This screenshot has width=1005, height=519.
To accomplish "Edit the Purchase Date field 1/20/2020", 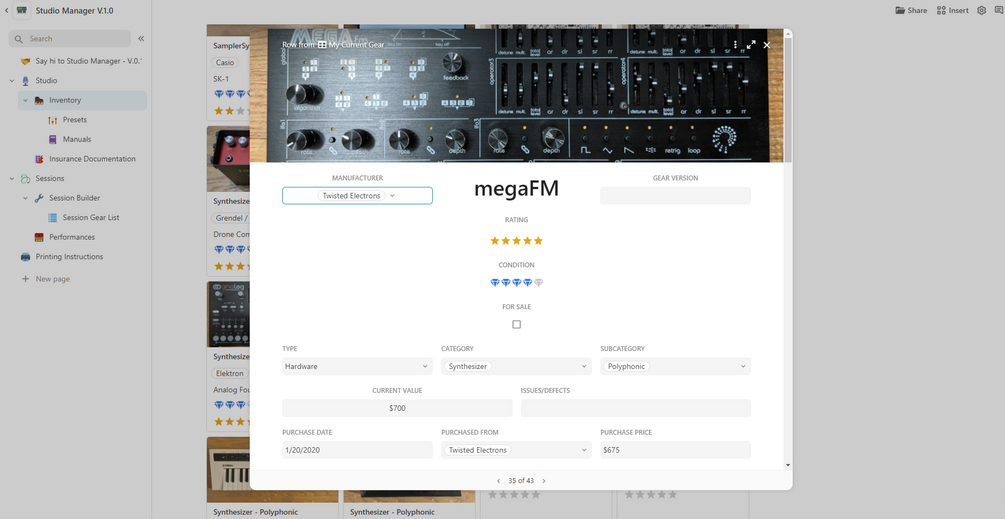I will [357, 450].
